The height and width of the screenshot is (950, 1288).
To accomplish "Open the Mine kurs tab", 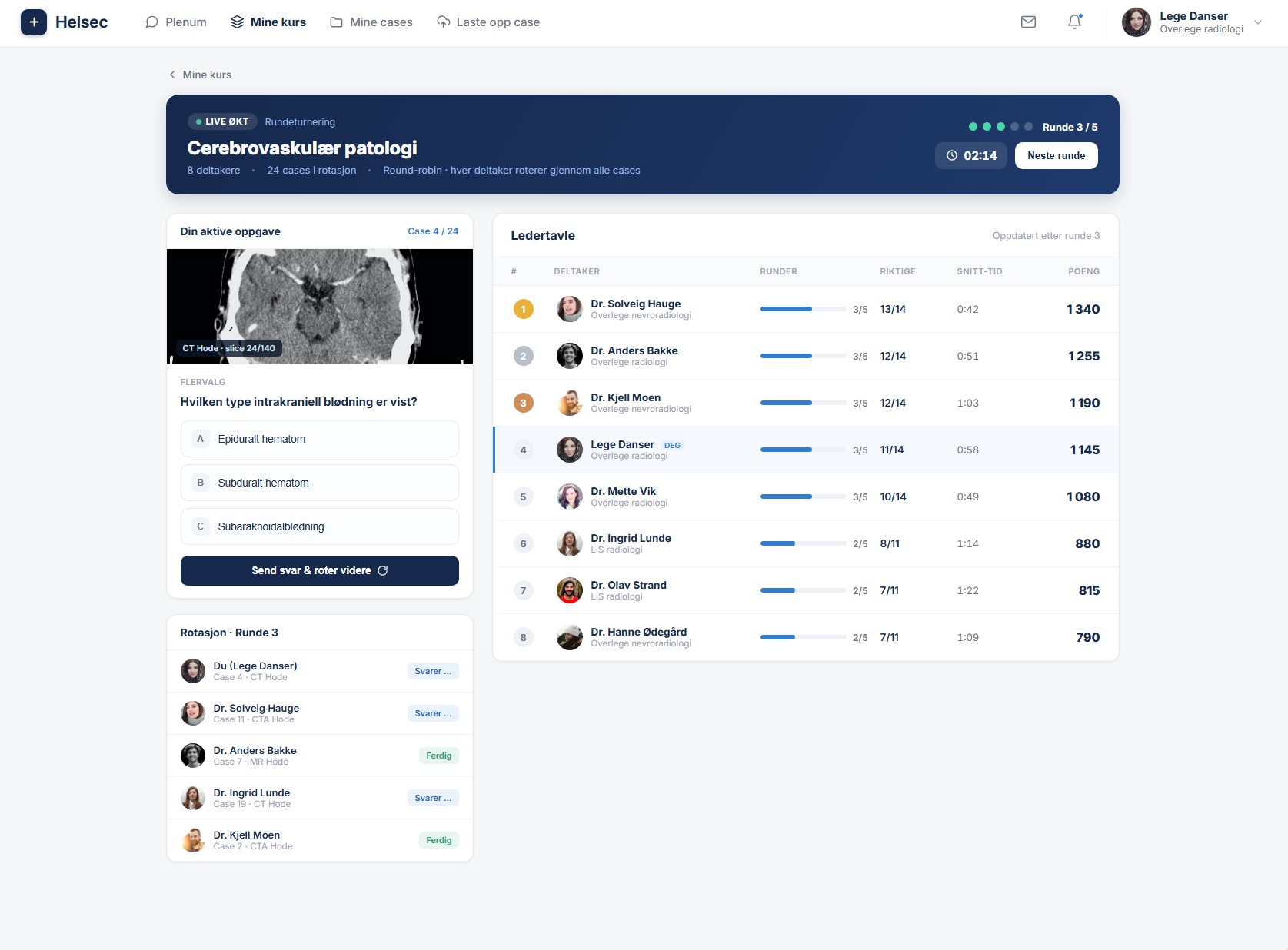I will click(268, 22).
